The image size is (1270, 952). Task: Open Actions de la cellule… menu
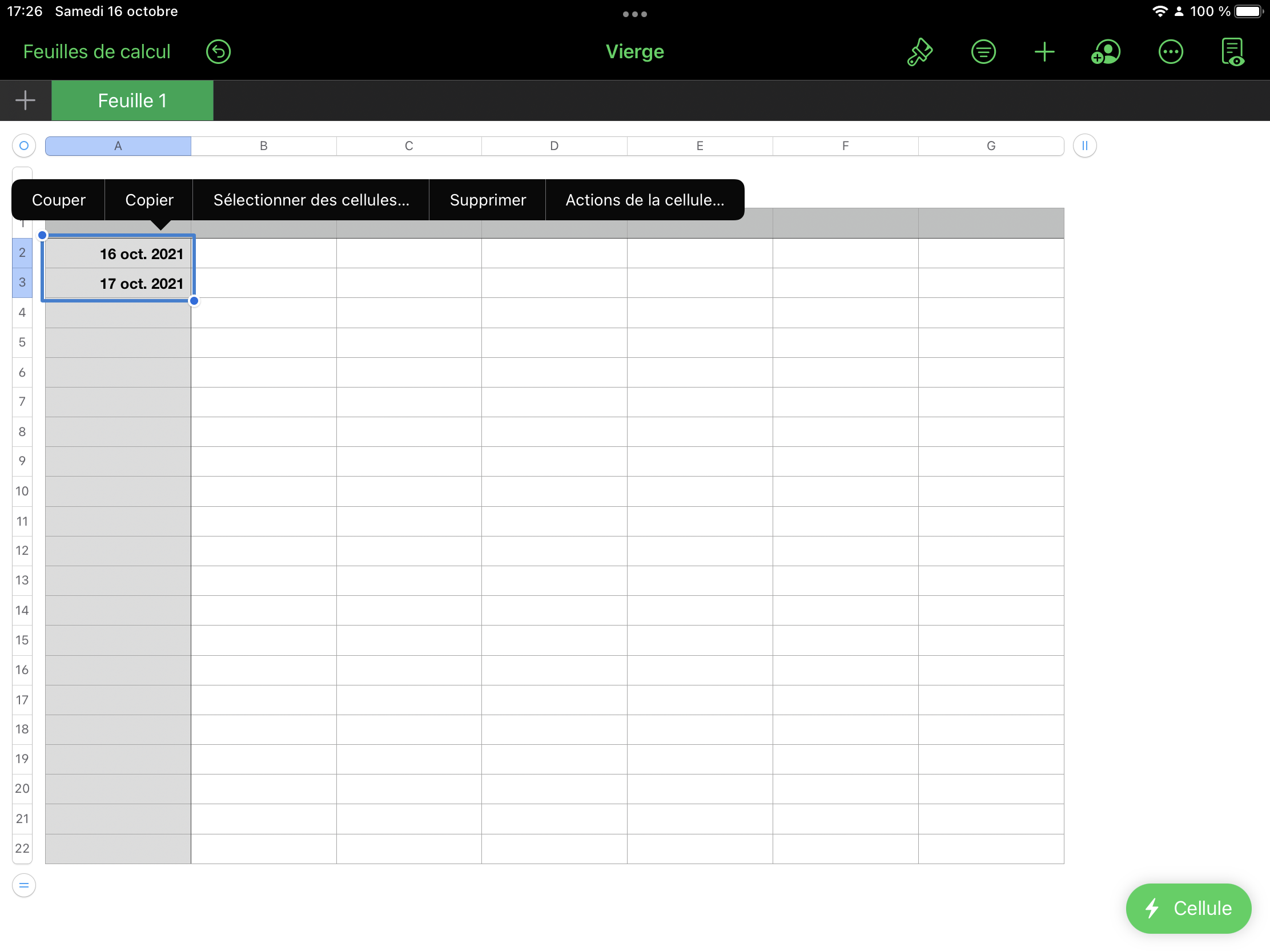pos(645,200)
